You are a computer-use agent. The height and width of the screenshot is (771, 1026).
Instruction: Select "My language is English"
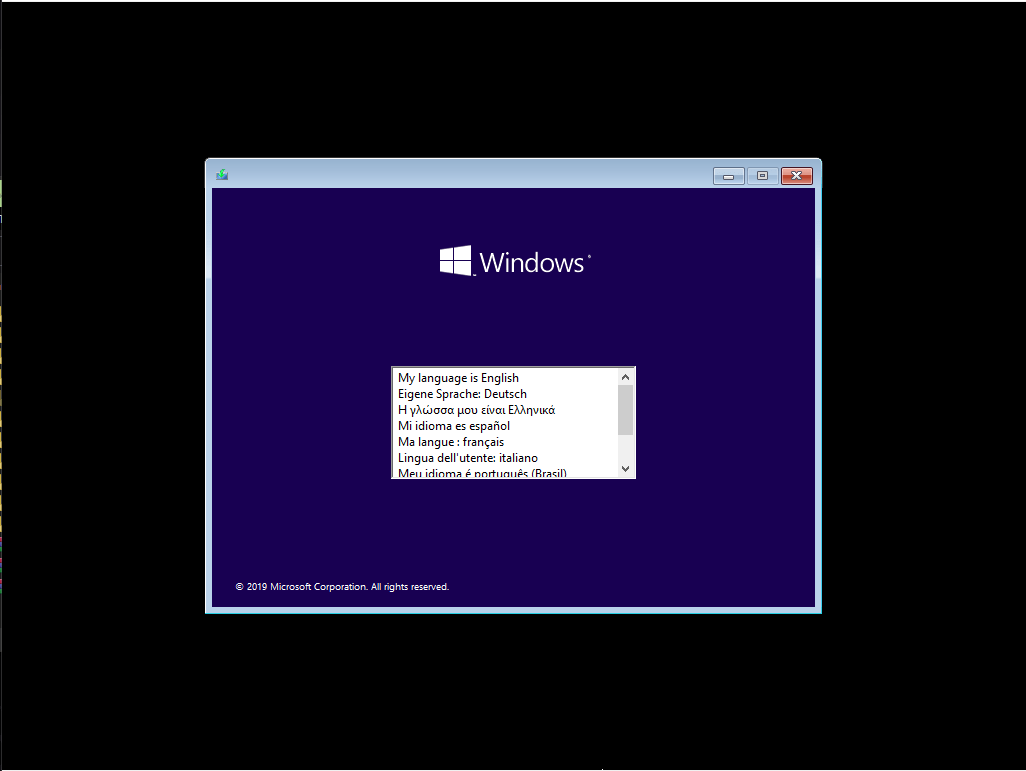[x=505, y=378]
